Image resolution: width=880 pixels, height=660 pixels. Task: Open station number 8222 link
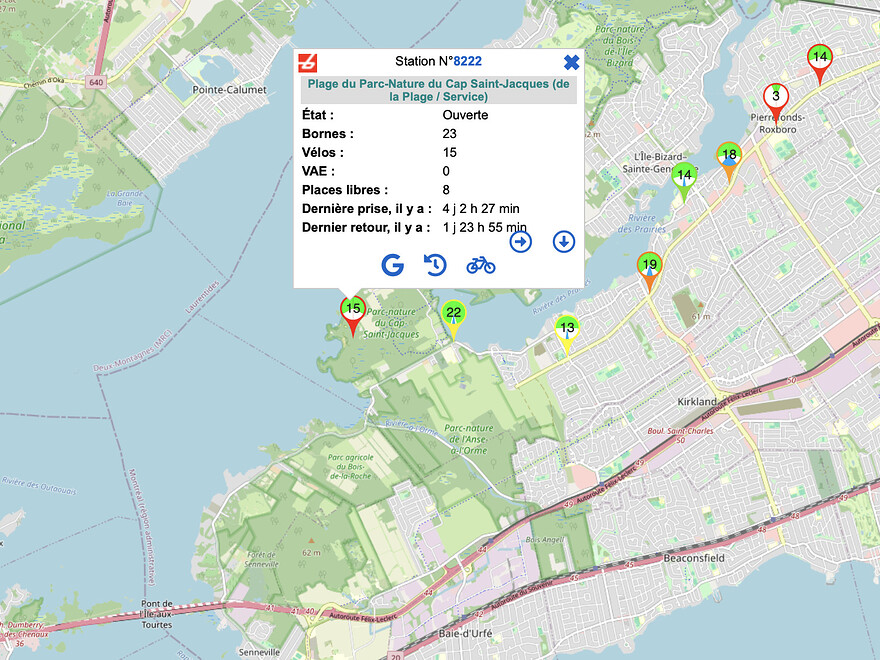coord(468,61)
